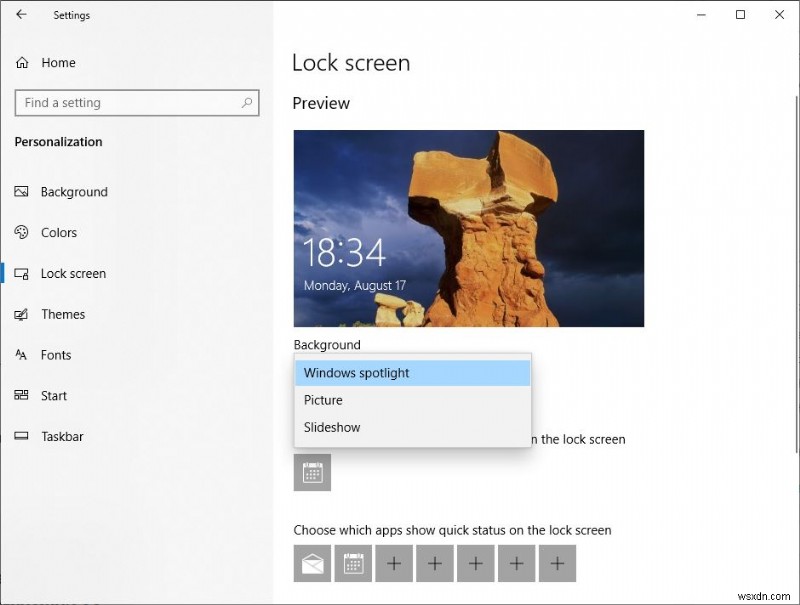Click the Fonts icon in sidebar
The image size is (800, 605).
coord(22,355)
